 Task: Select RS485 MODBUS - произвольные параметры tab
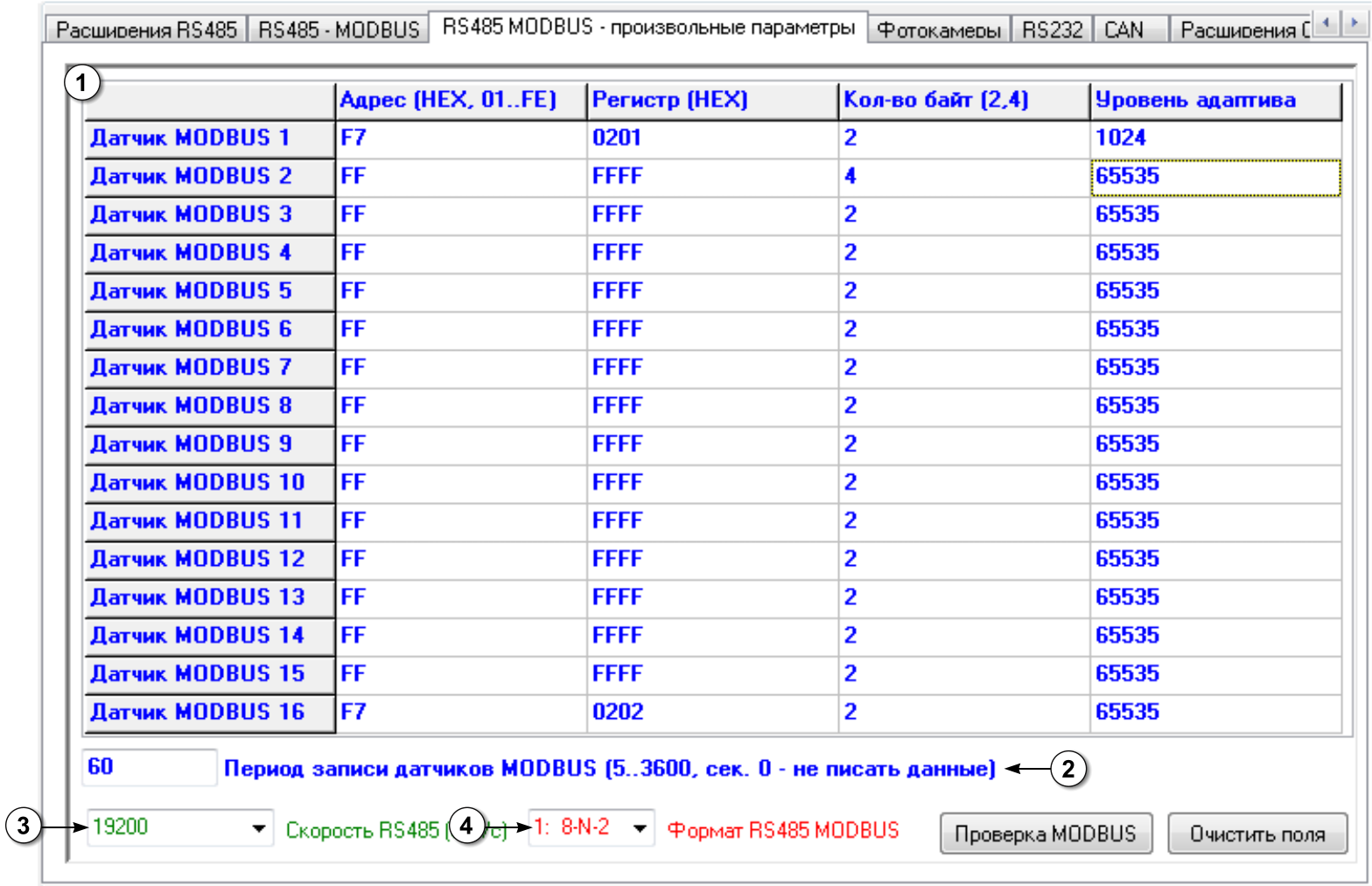coord(648,27)
